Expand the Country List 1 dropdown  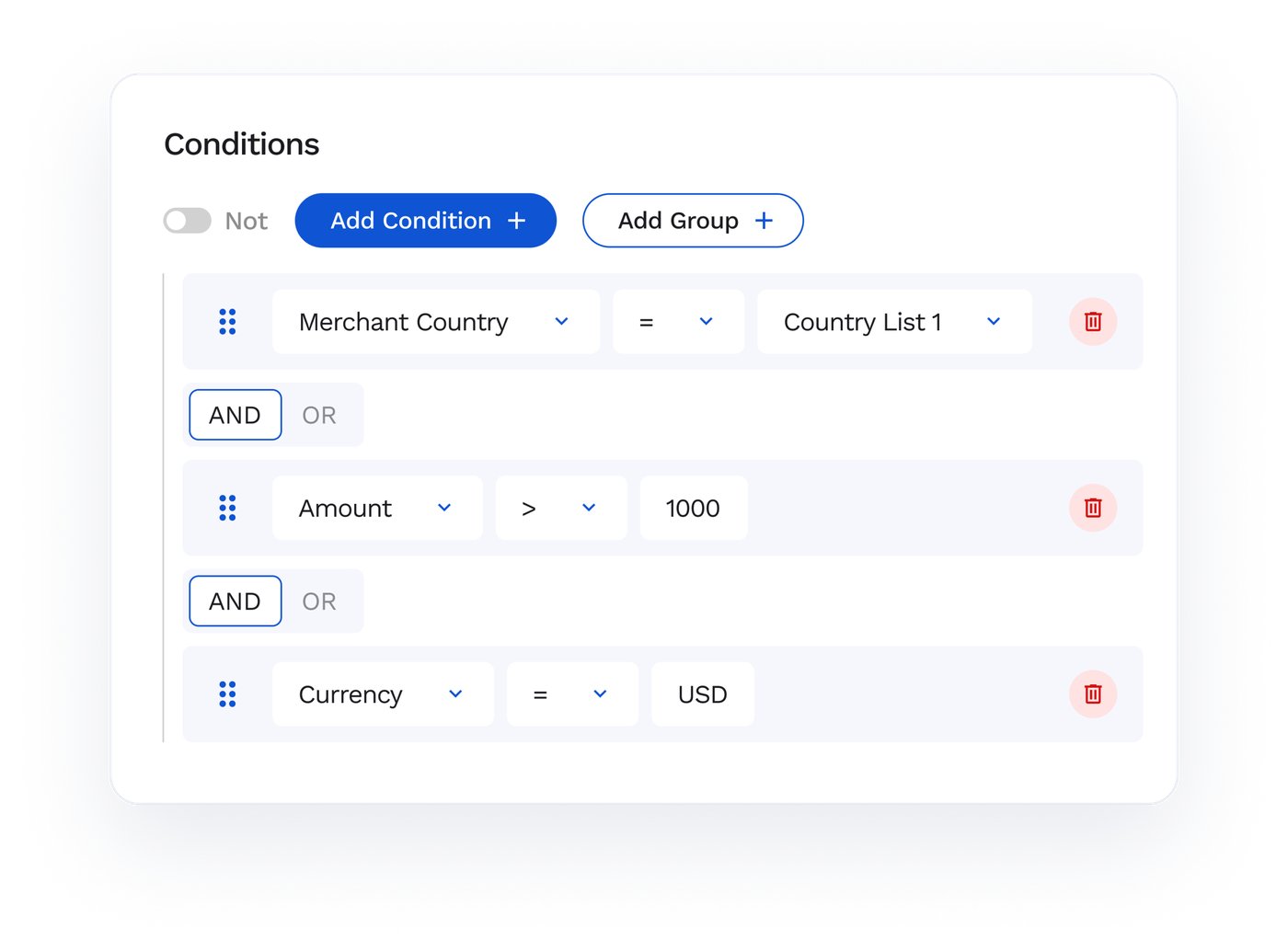coord(894,322)
